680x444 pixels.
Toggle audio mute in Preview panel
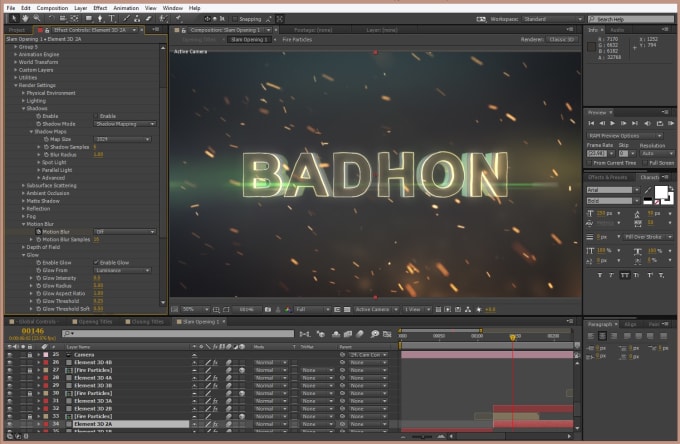point(647,123)
